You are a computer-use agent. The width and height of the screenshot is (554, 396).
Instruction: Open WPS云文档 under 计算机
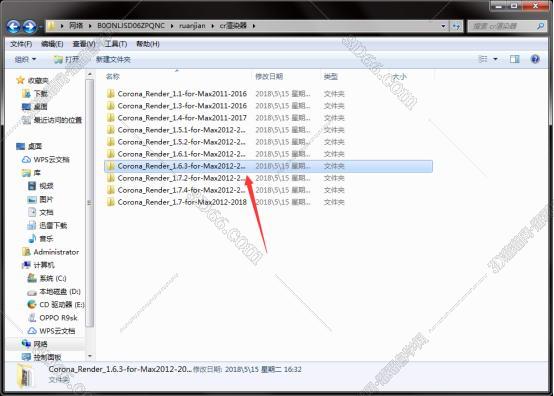pyautogui.click(x=57, y=331)
